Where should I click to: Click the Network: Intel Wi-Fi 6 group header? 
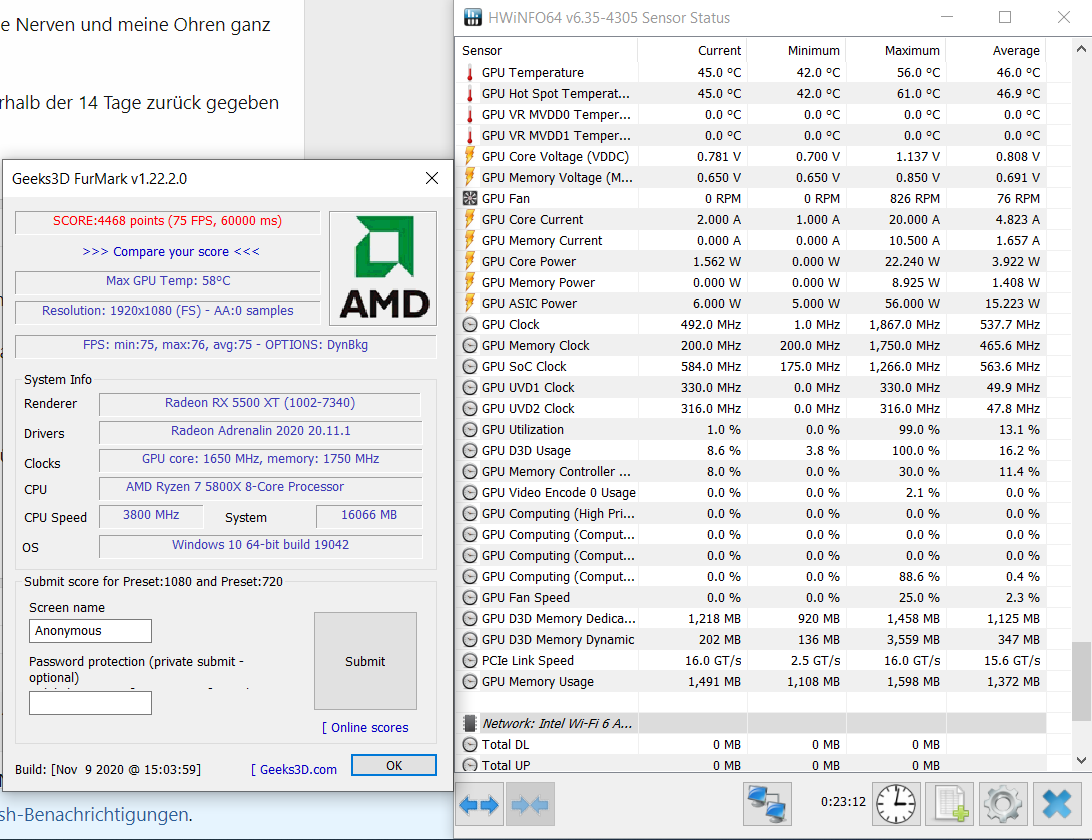(752, 723)
